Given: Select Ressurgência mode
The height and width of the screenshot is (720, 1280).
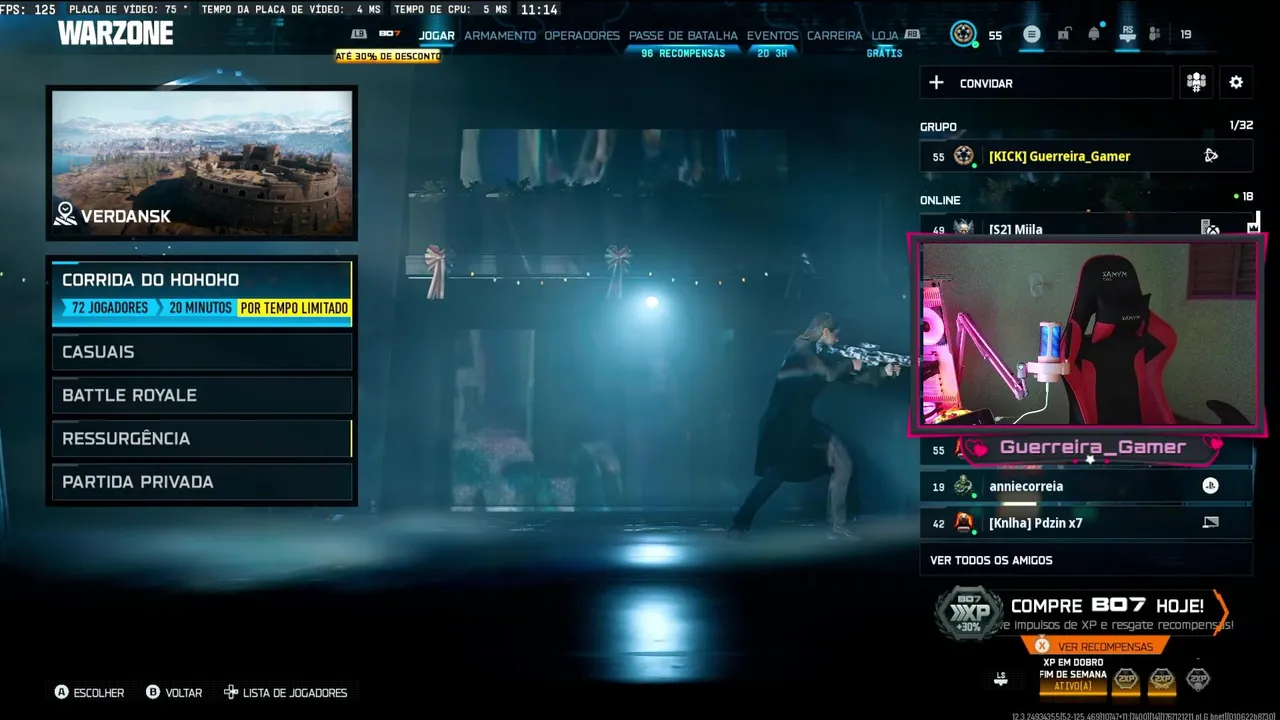Looking at the screenshot, I should [x=202, y=438].
